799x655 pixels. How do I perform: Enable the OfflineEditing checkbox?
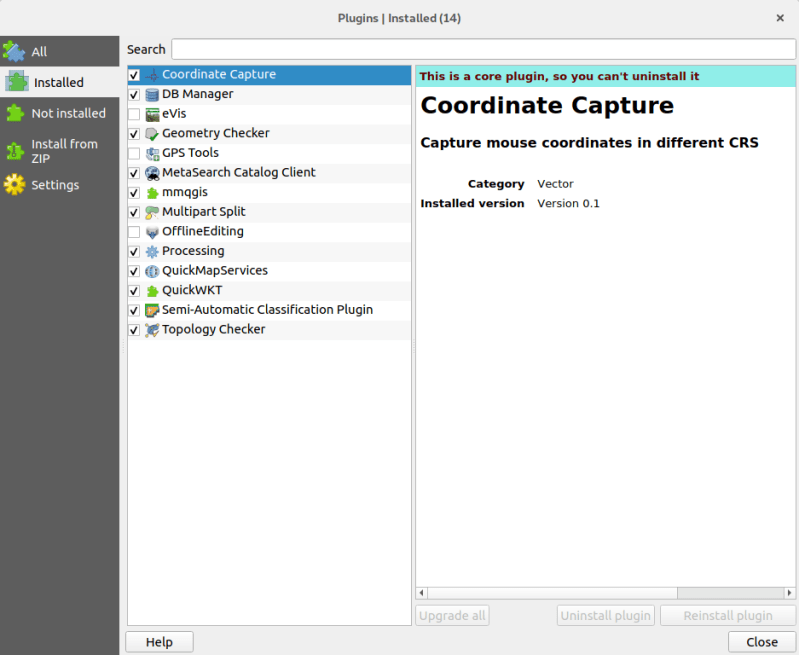pos(134,232)
